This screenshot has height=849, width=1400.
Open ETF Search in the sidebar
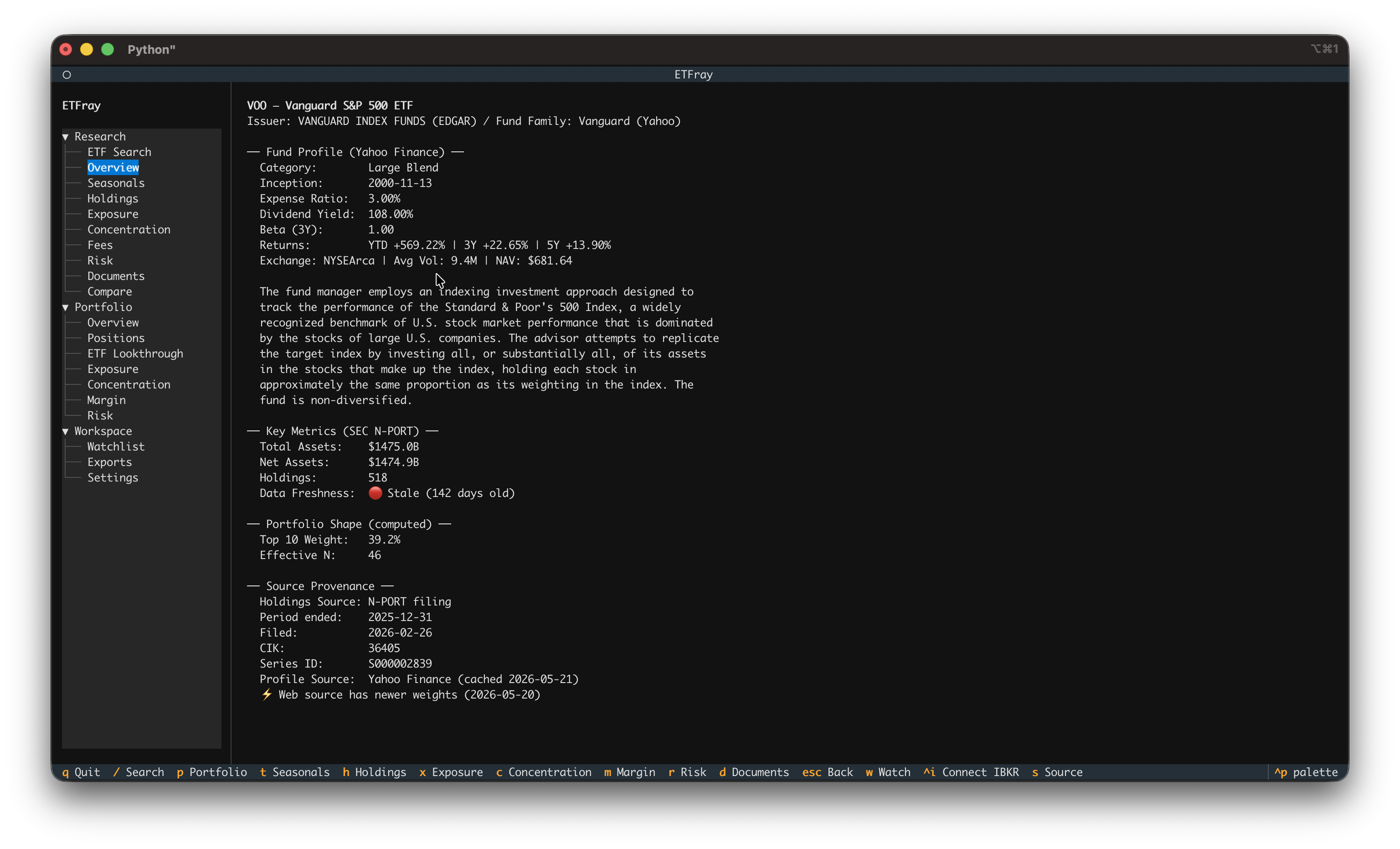[119, 152]
